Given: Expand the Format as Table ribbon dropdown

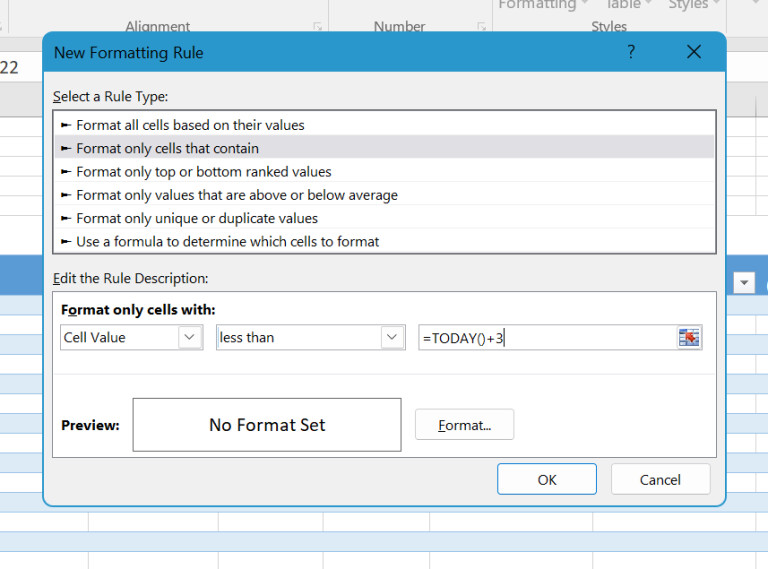Looking at the screenshot, I should [x=627, y=5].
